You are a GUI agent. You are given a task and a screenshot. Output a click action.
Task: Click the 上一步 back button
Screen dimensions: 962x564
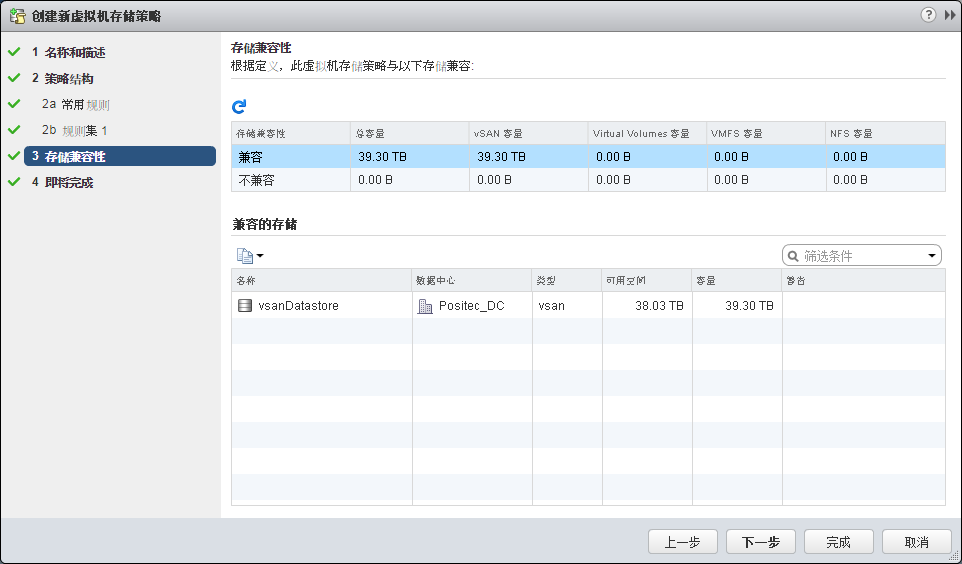pos(683,542)
